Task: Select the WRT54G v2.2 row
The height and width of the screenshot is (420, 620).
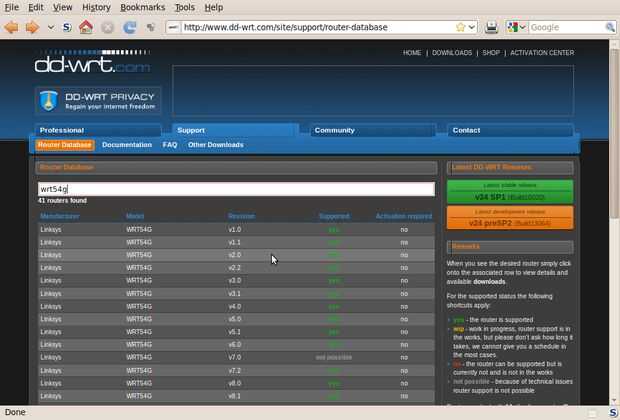Action: tap(236, 268)
